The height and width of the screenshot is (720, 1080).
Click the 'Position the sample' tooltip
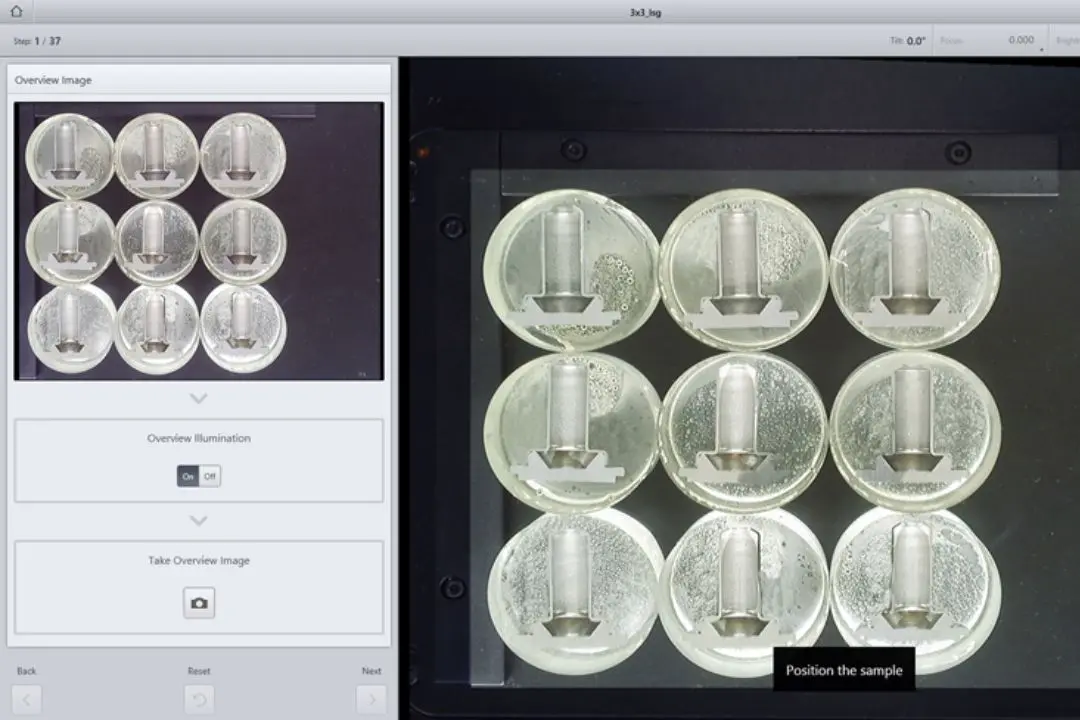(844, 670)
